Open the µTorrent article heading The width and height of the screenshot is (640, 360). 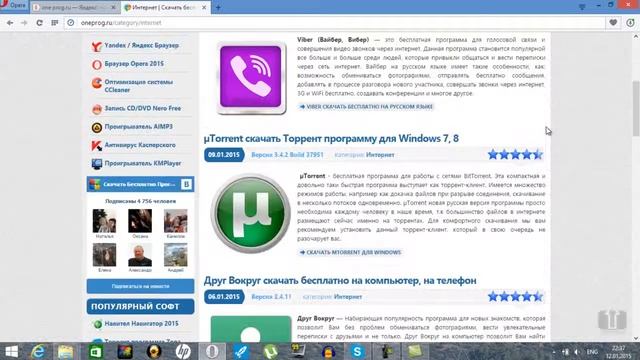(x=331, y=138)
